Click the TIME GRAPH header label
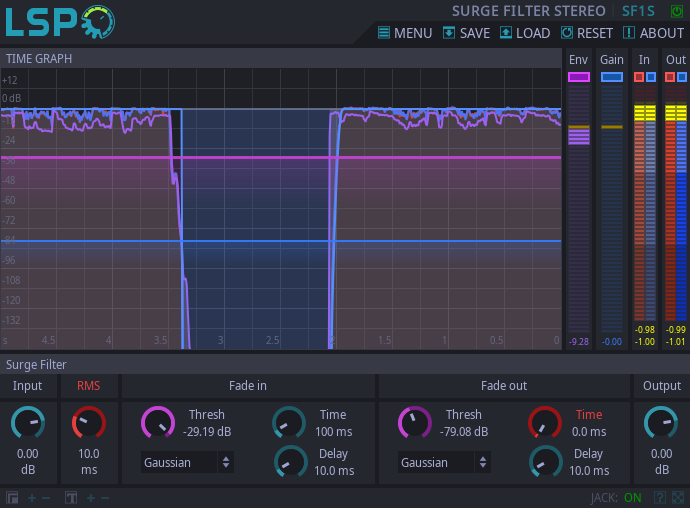 click(39, 59)
